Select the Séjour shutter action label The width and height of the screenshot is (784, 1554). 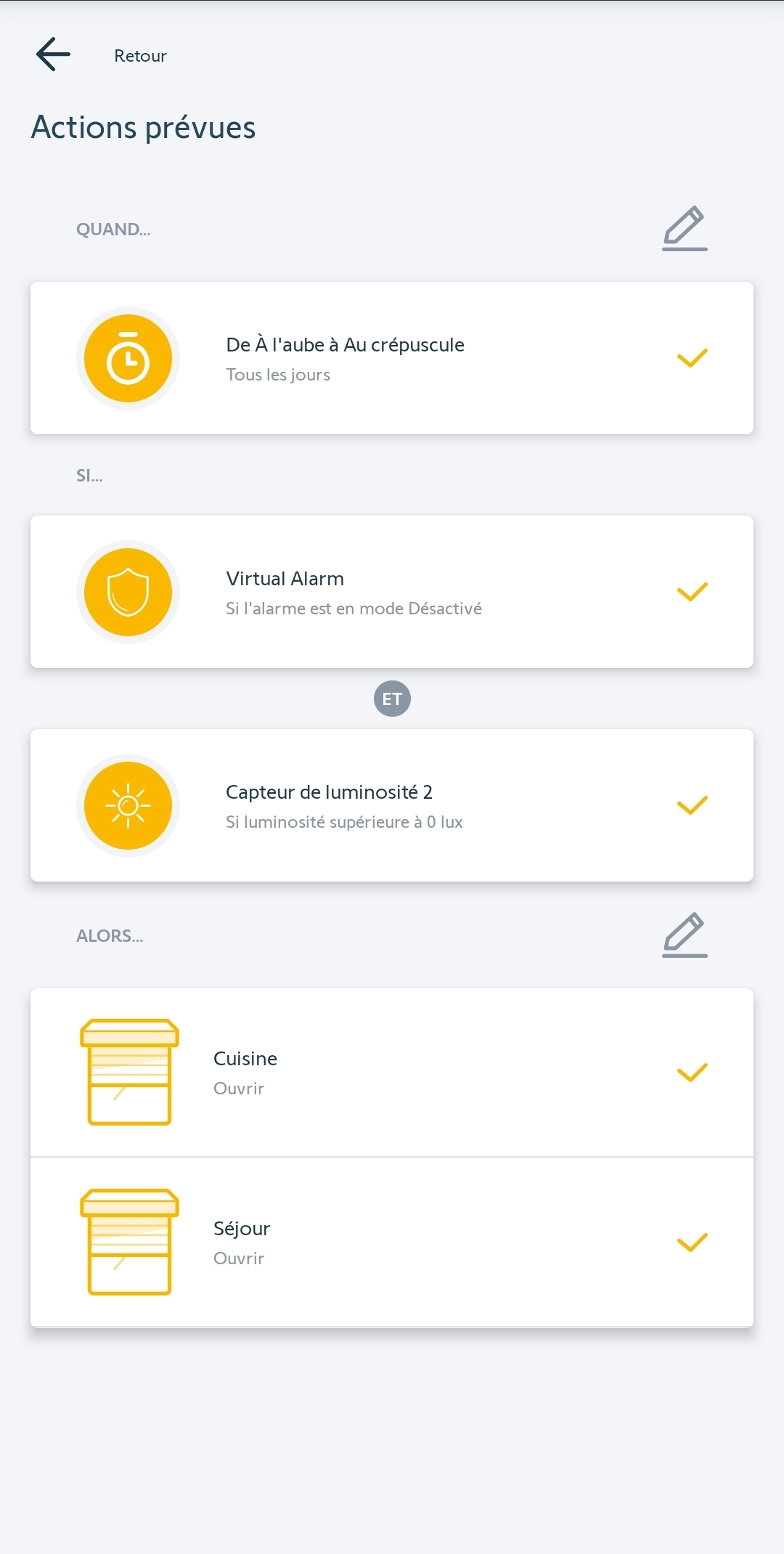pyautogui.click(x=242, y=1229)
